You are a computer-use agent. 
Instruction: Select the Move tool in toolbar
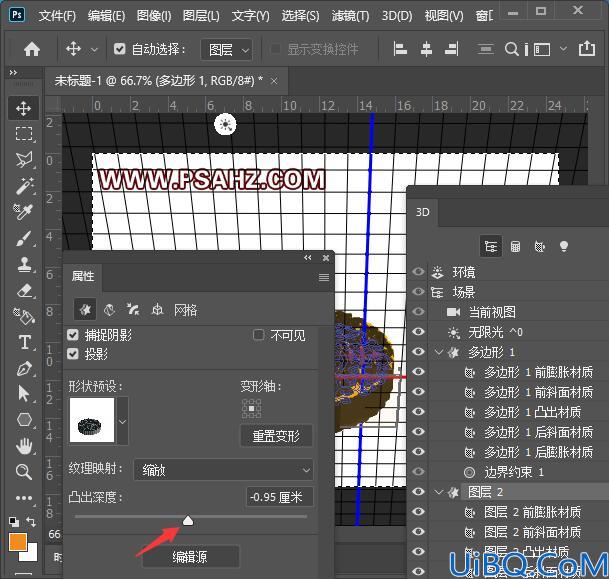point(24,108)
